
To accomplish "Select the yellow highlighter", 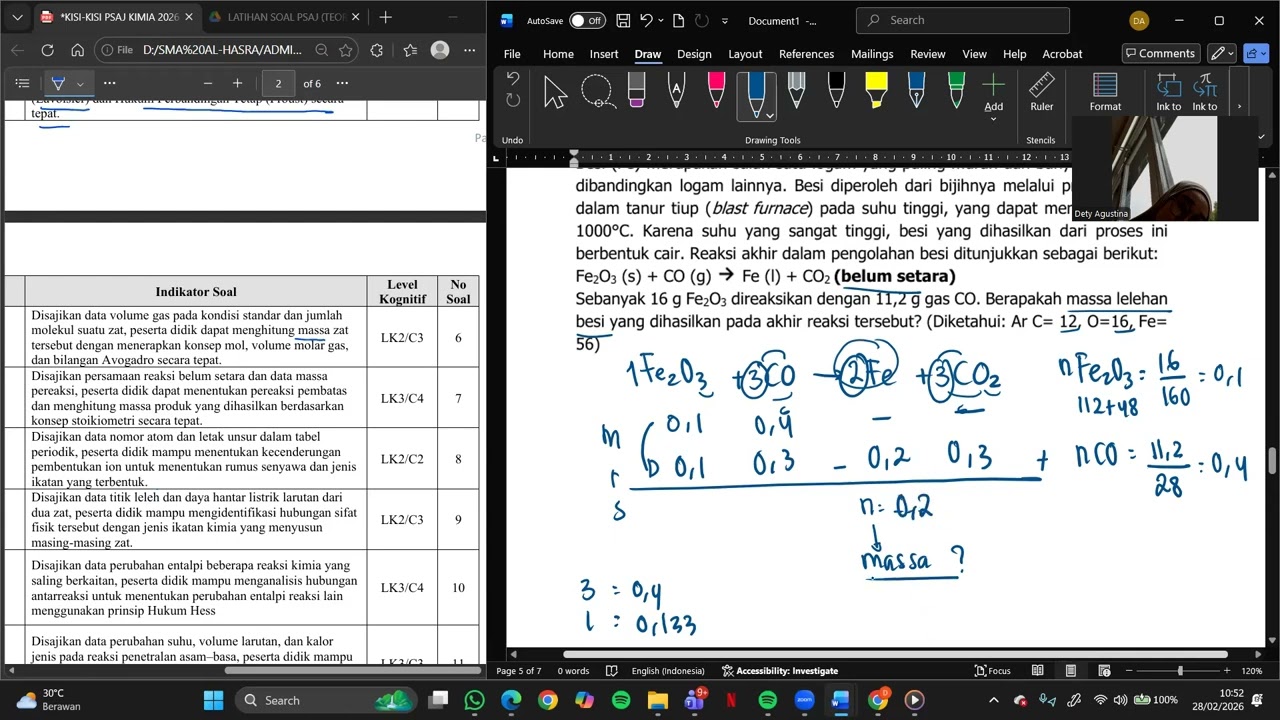I will [x=876, y=92].
